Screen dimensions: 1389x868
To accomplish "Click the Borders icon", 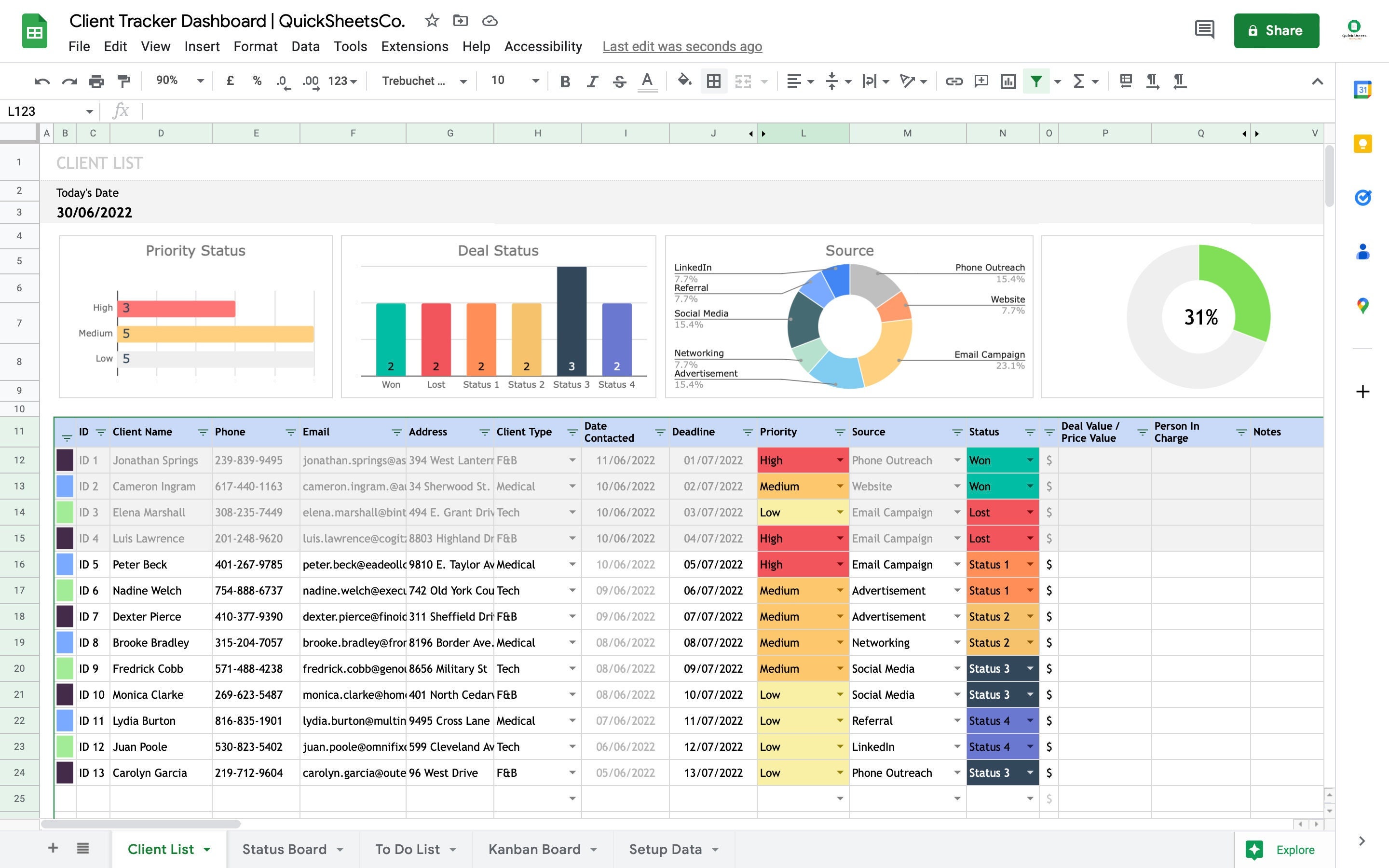I will [x=713, y=81].
